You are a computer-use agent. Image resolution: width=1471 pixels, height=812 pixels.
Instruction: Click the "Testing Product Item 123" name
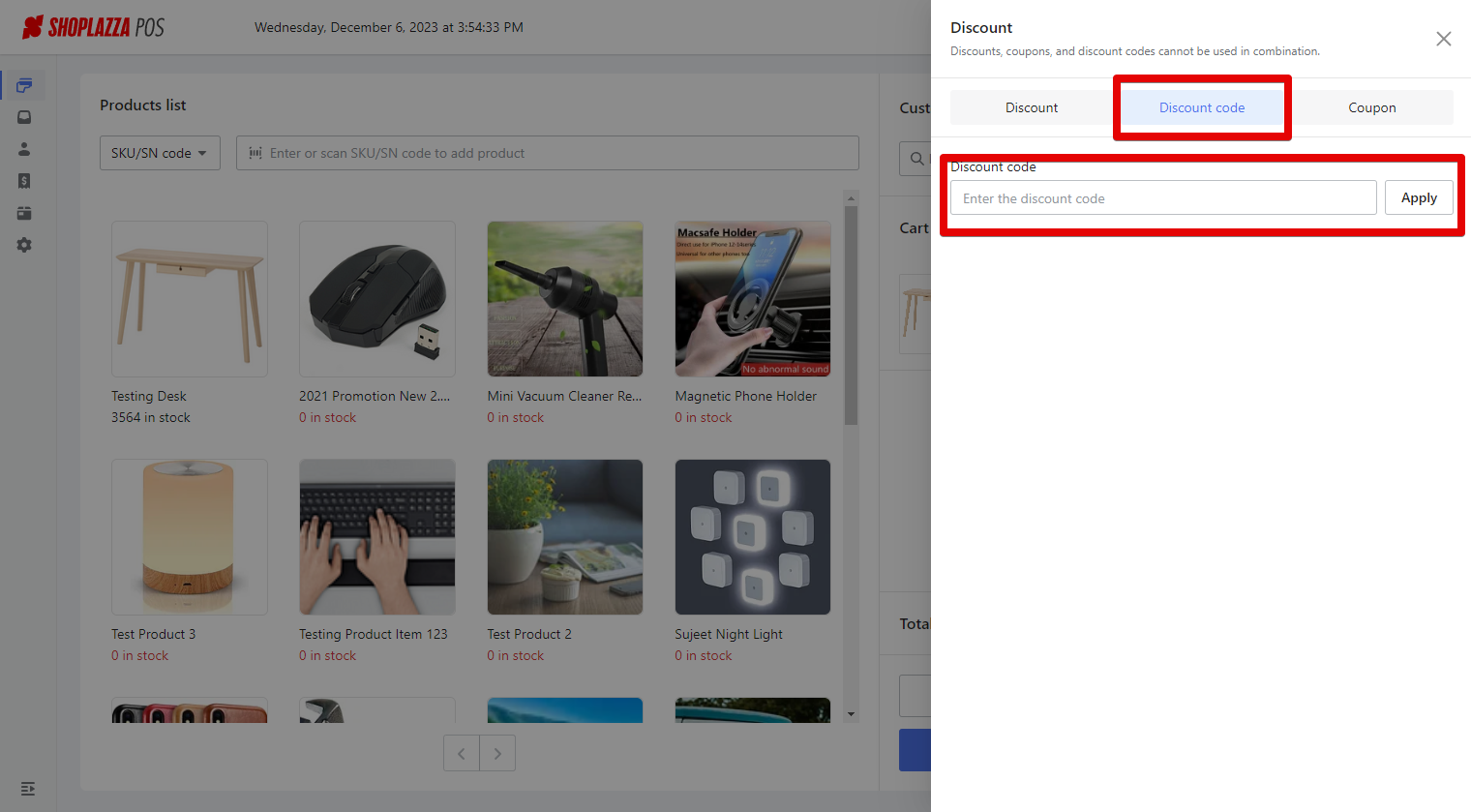[x=374, y=634]
